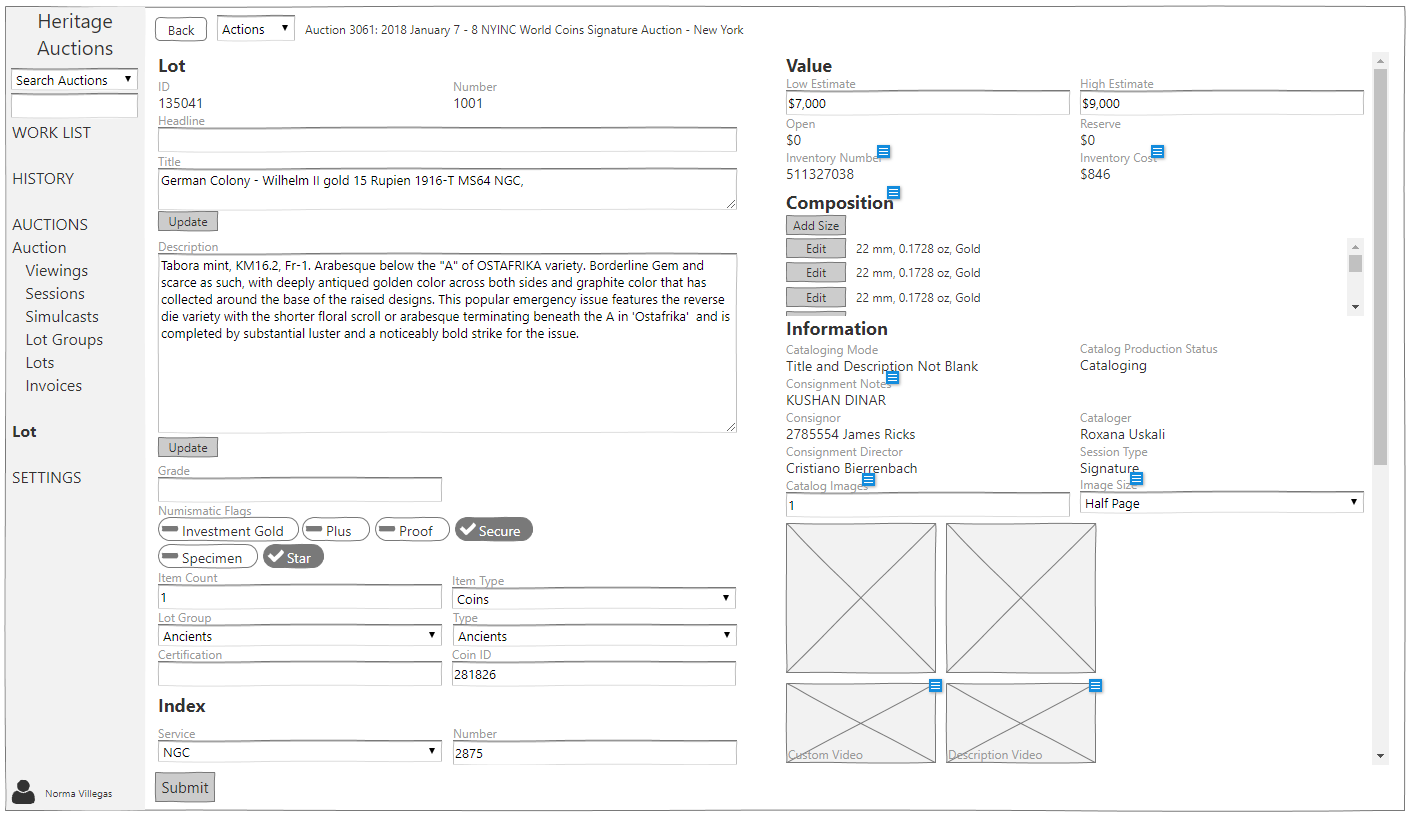
Task: Open the Item Type dropdown showing Coins
Action: (594, 599)
